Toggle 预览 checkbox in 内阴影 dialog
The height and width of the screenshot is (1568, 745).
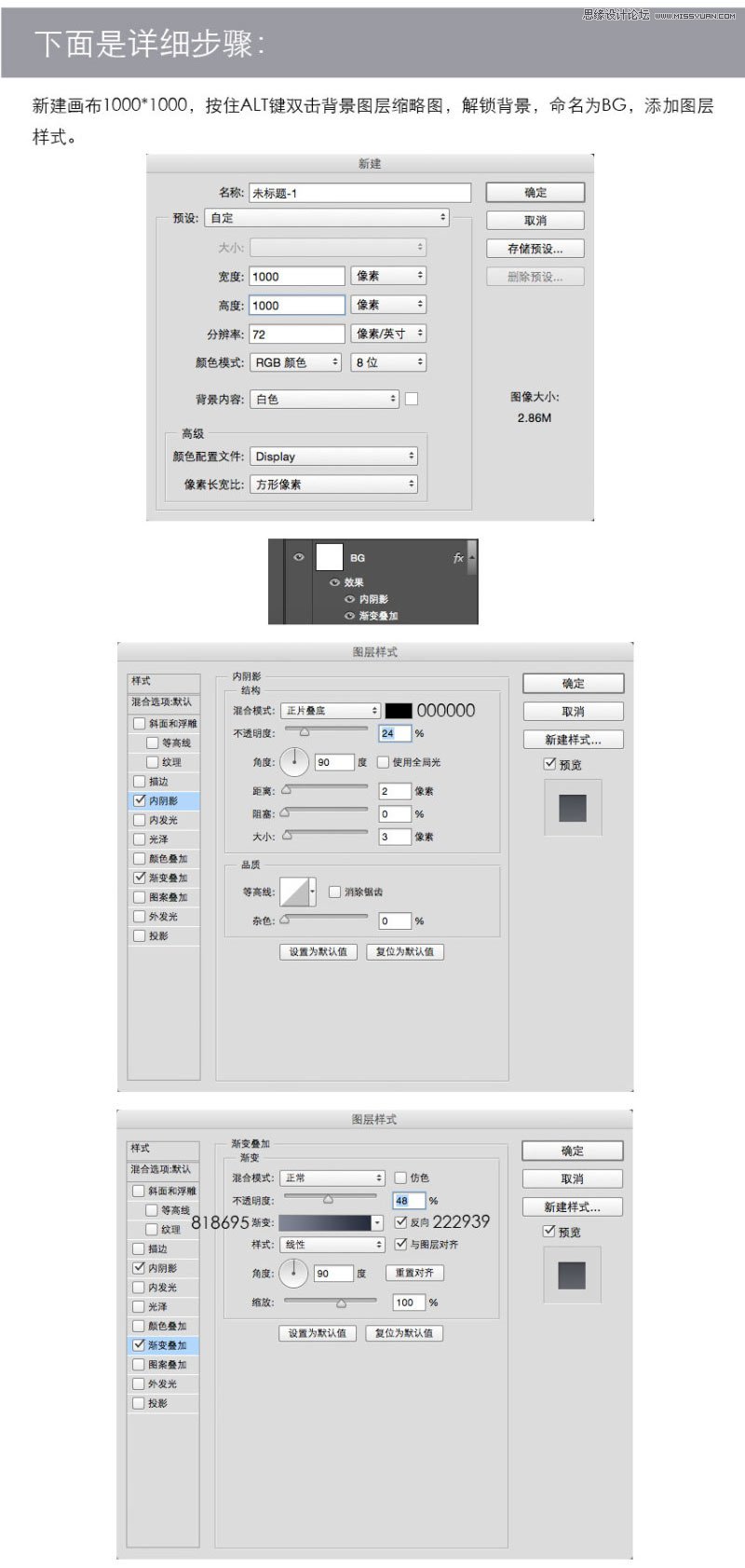[x=550, y=764]
